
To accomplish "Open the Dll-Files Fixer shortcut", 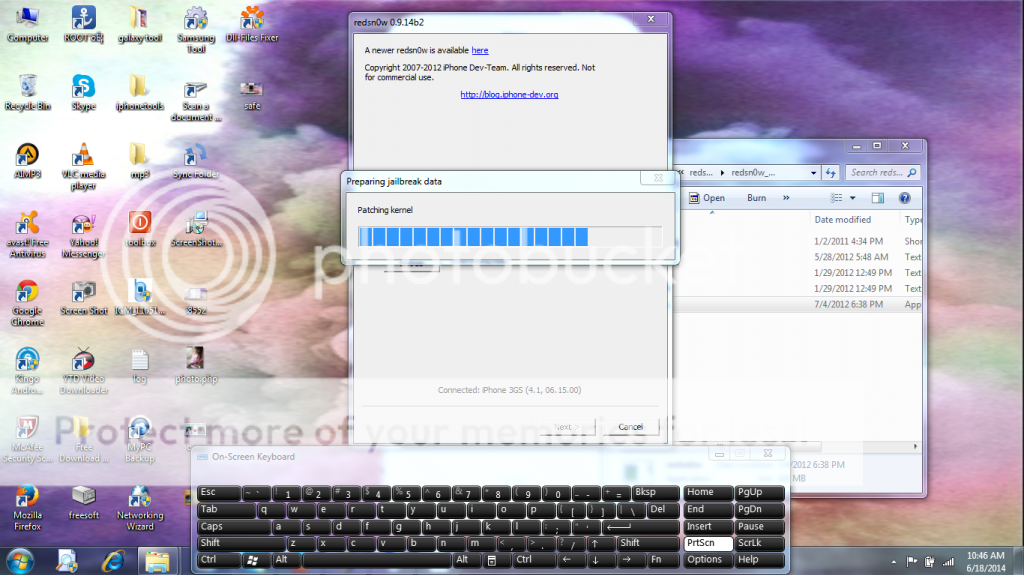I will click(x=252, y=20).
